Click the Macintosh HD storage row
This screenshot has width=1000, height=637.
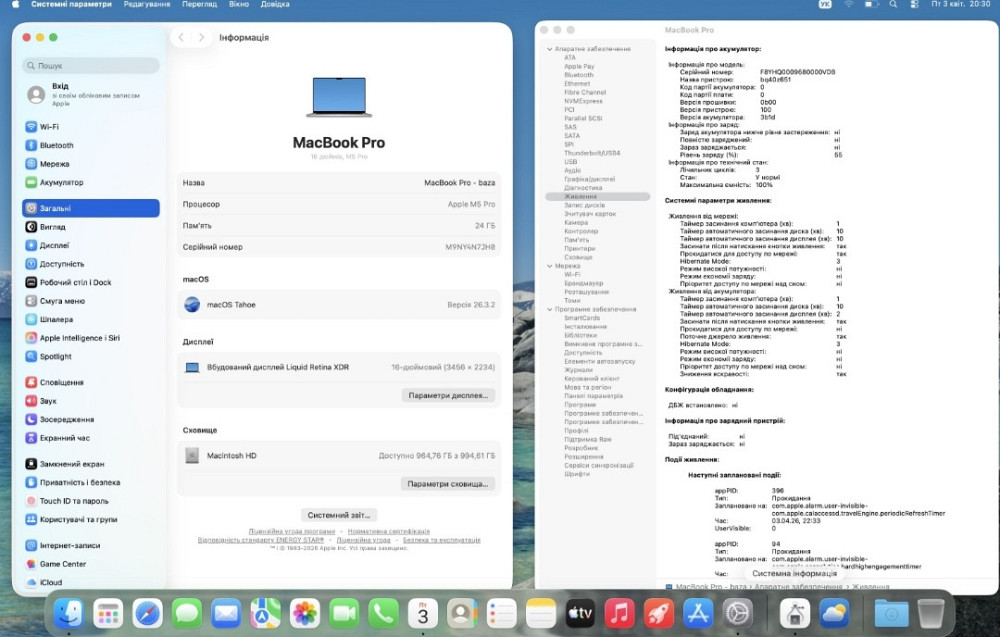tap(339, 456)
